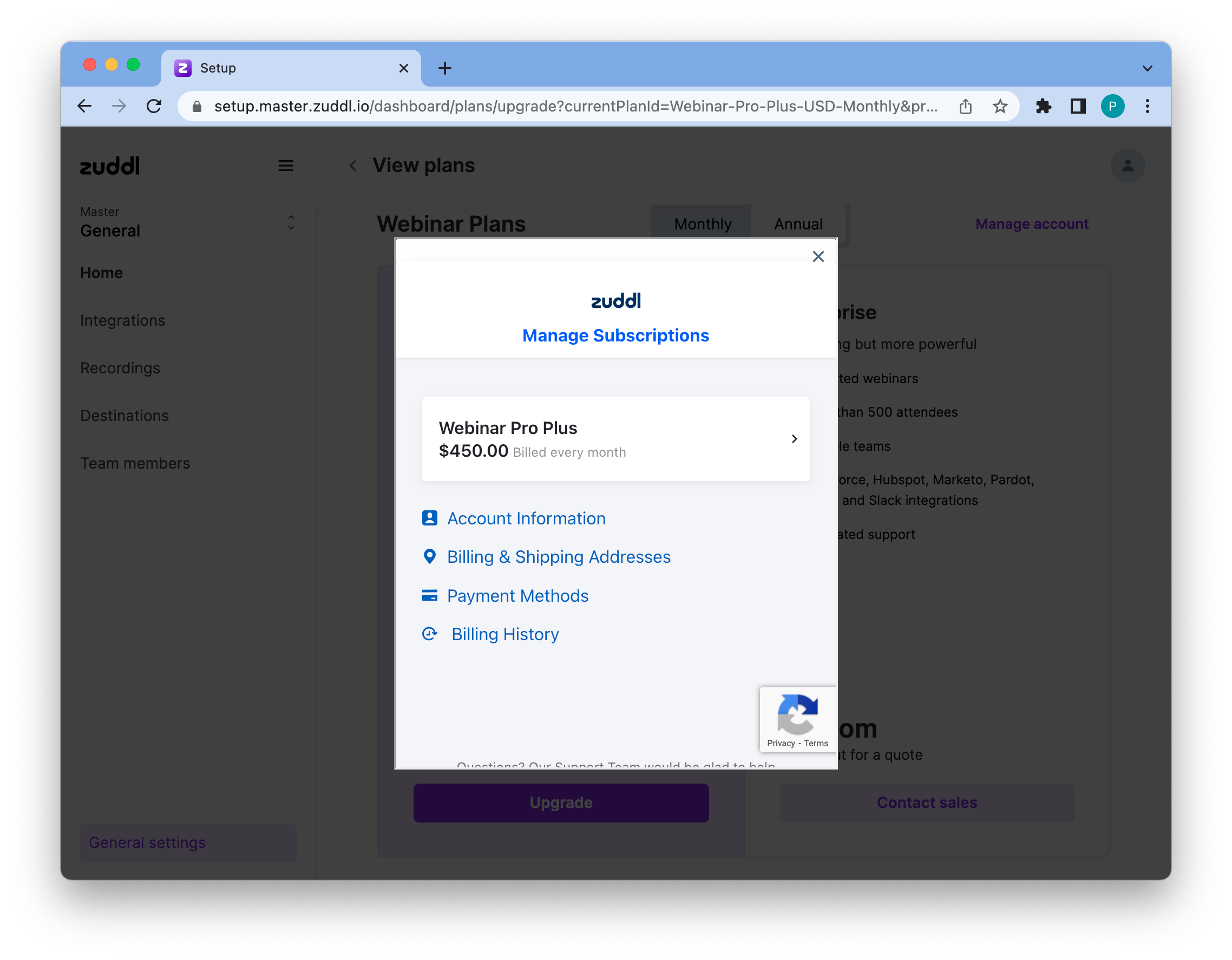The width and height of the screenshot is (1232, 960).
Task: Click the user profile avatar icon
Action: pos(1128,165)
